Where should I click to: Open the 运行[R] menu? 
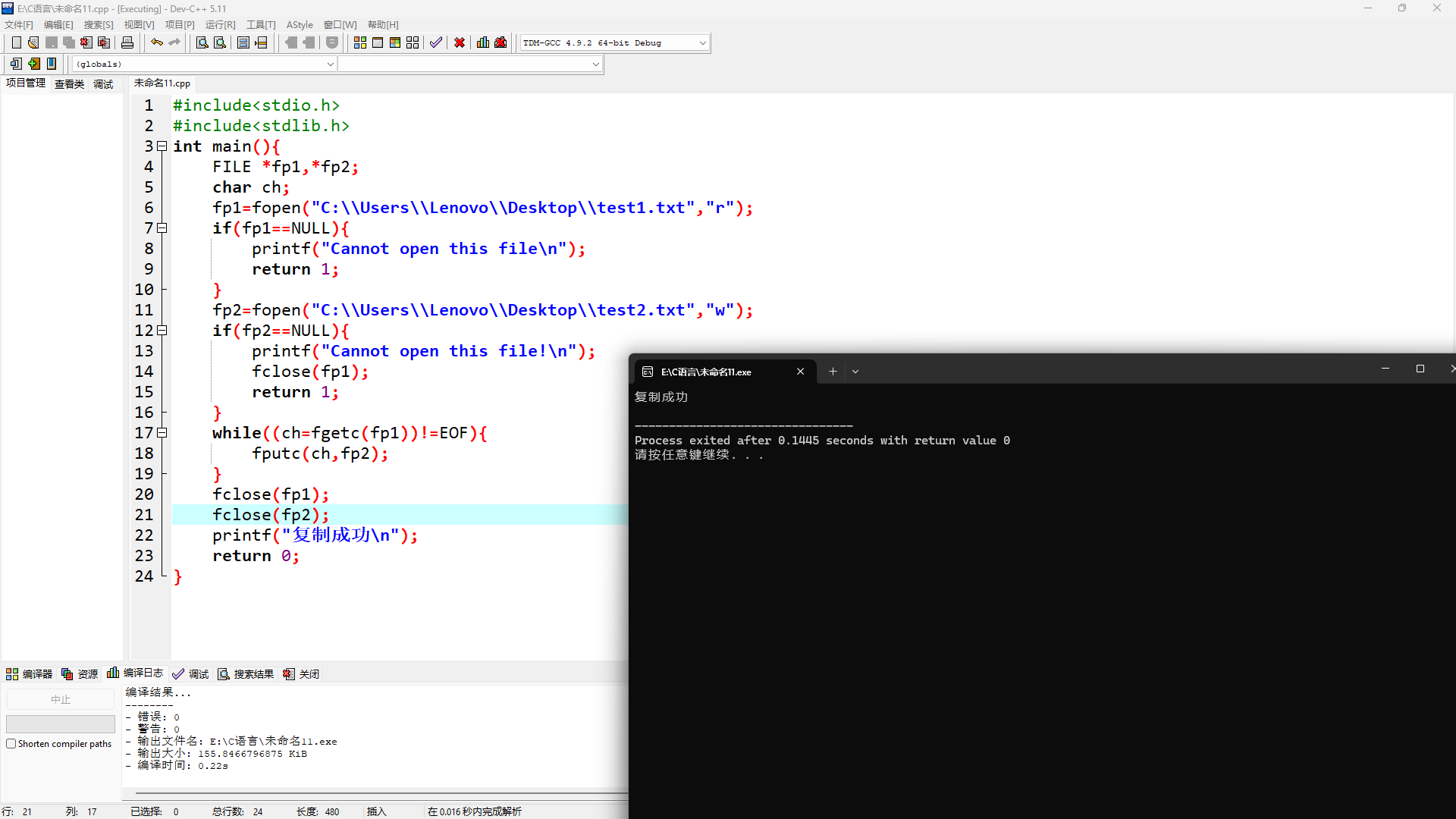(x=220, y=25)
